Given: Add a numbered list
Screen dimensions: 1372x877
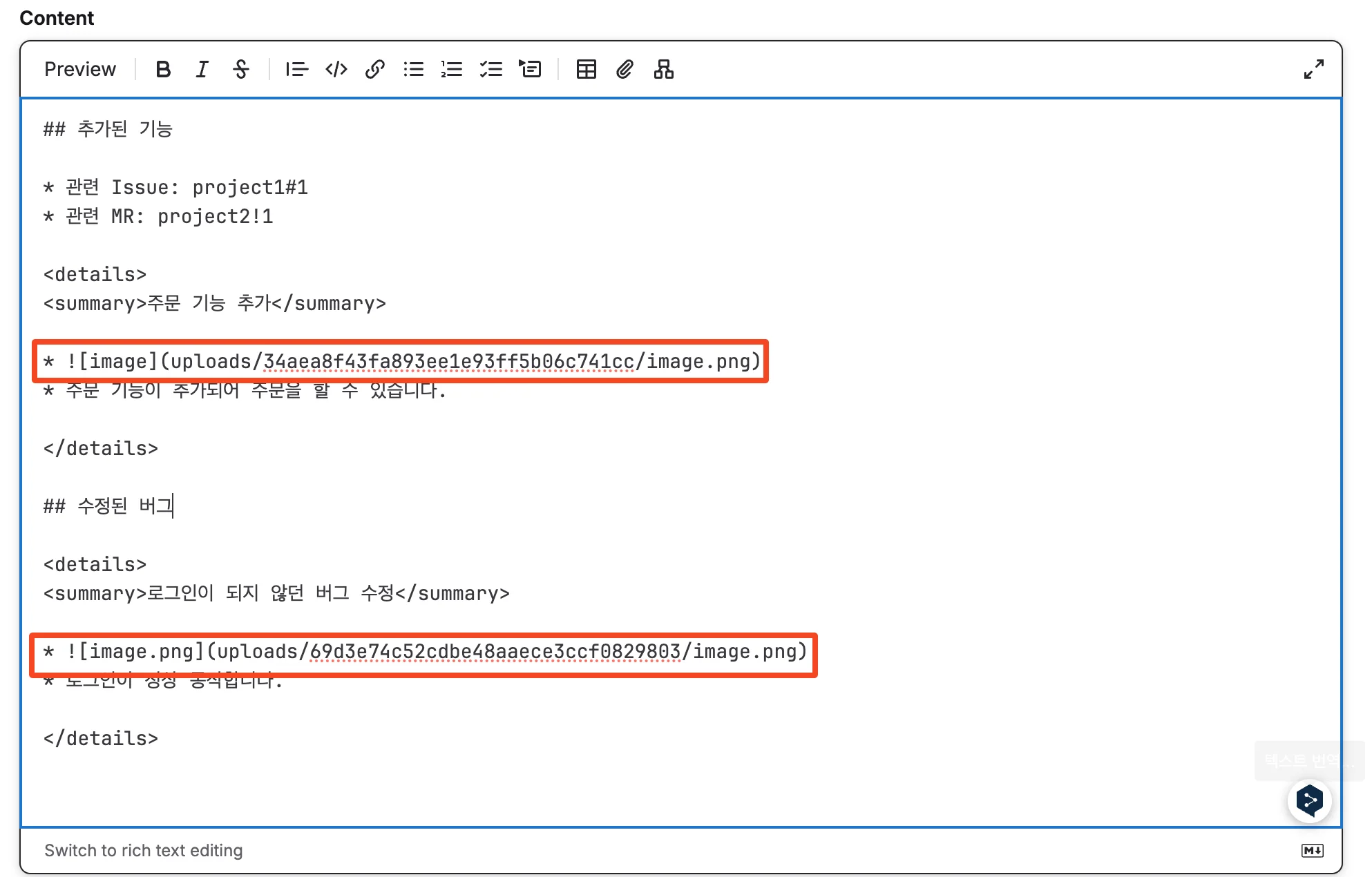Looking at the screenshot, I should pos(452,69).
